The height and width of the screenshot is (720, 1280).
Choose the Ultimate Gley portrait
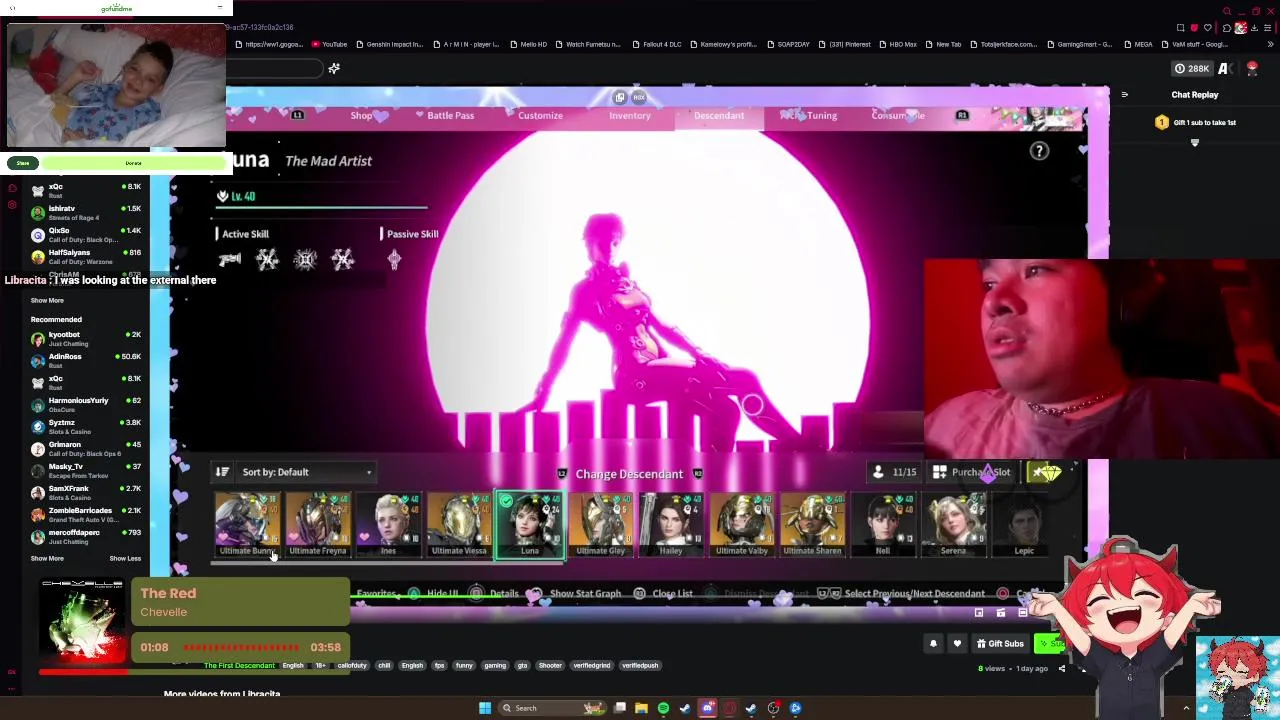pos(601,524)
